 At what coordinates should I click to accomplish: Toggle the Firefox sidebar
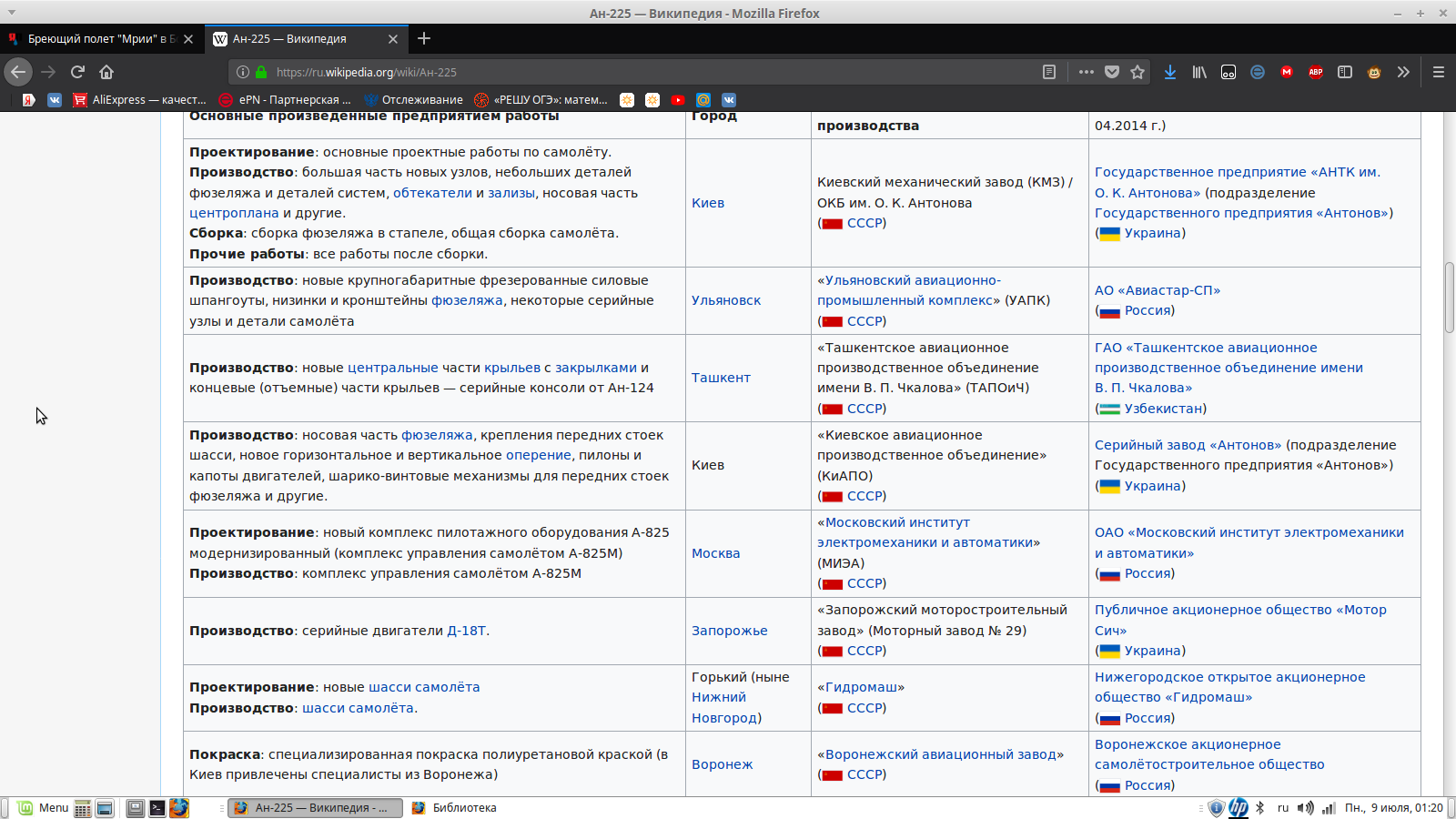(x=1345, y=72)
